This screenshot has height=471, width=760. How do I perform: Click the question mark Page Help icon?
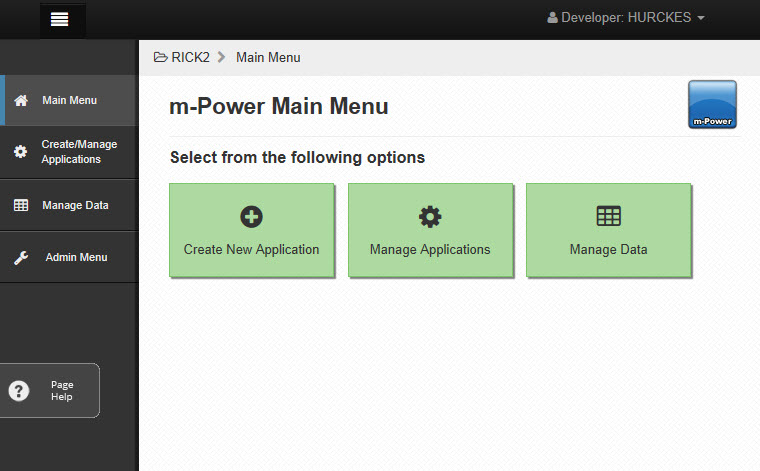point(19,391)
